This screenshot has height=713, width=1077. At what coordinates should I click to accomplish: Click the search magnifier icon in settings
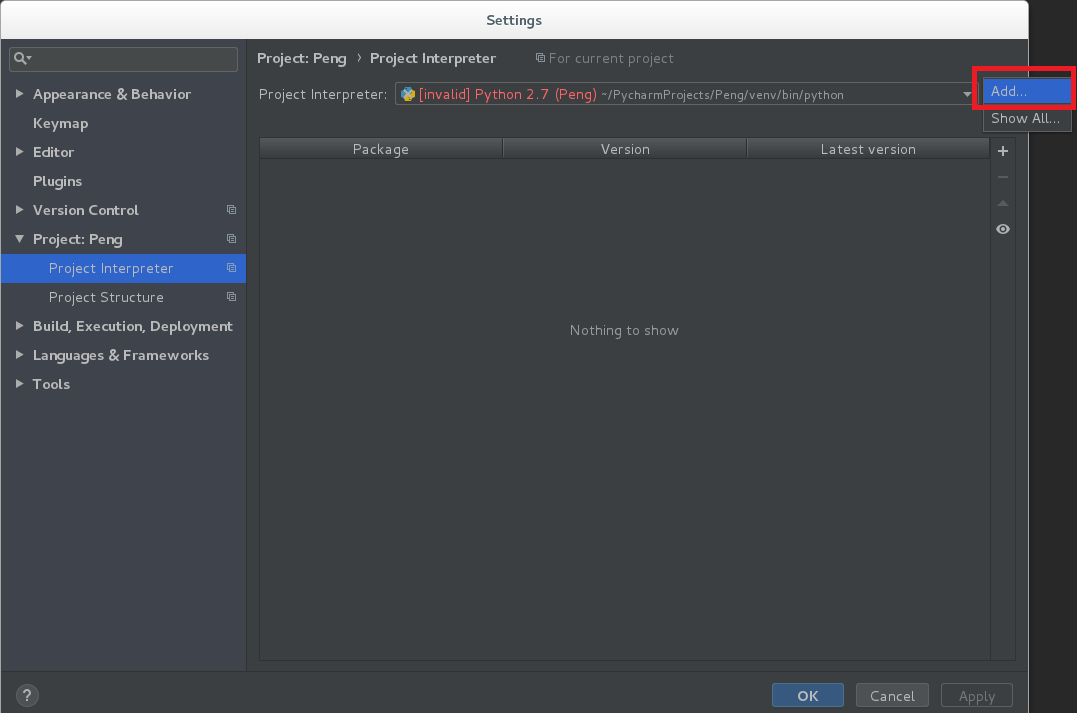click(x=22, y=58)
